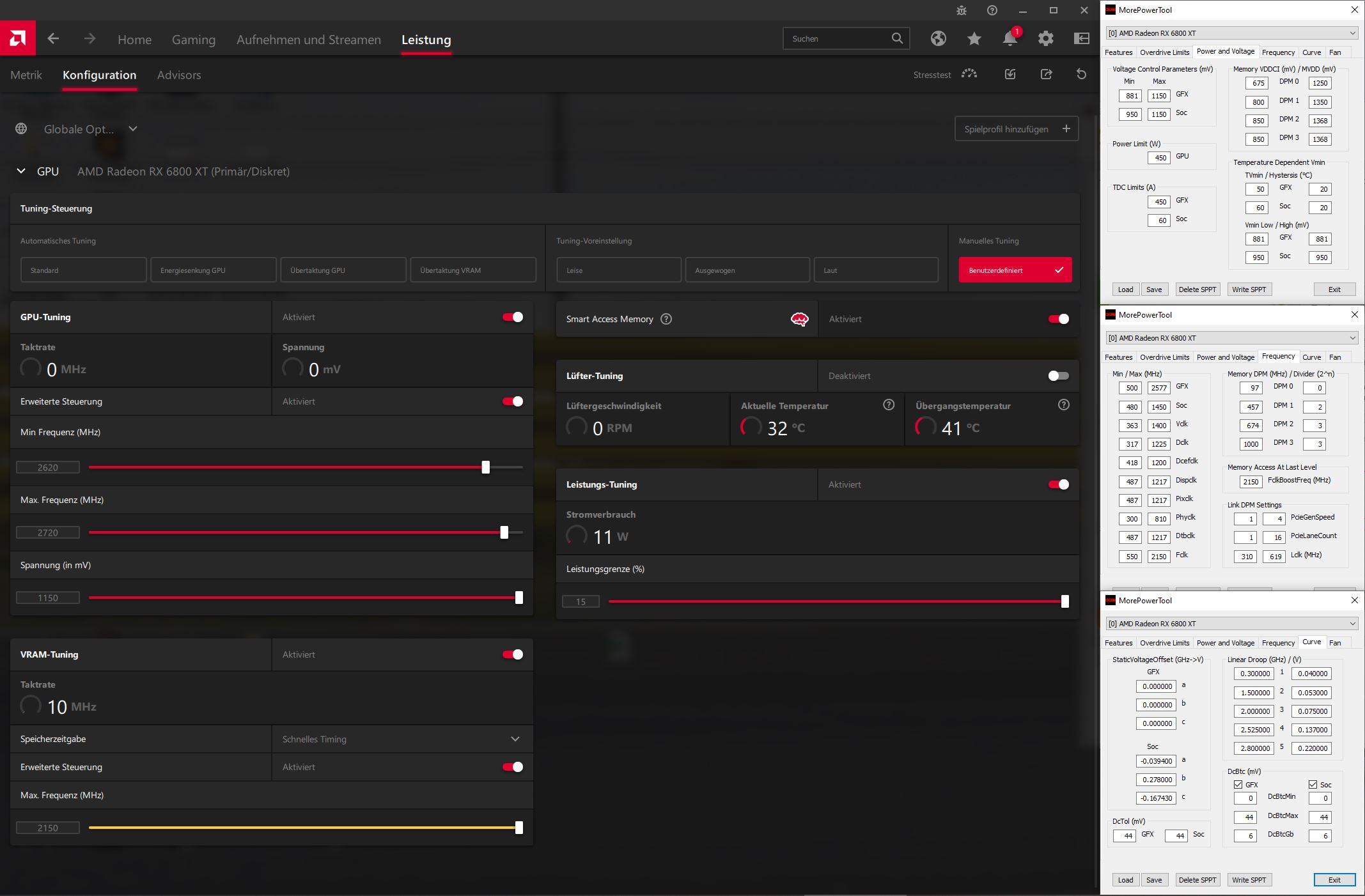Click the import profile icon
Viewport: 1365px width, 896px height.
[1010, 74]
